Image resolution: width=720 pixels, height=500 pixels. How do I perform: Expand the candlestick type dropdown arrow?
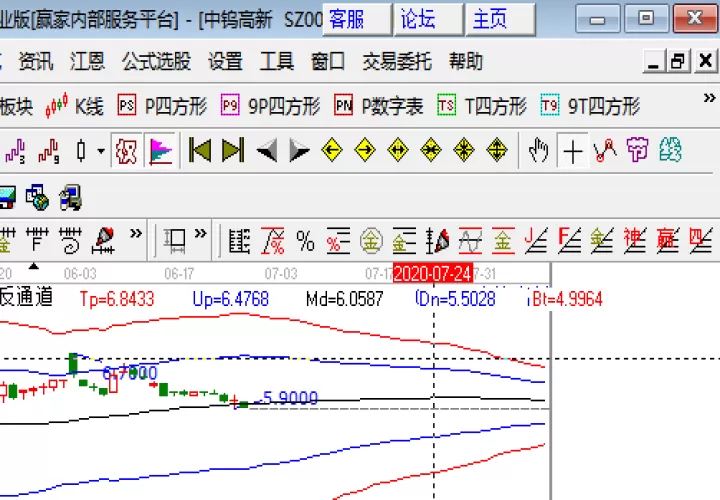point(101,151)
